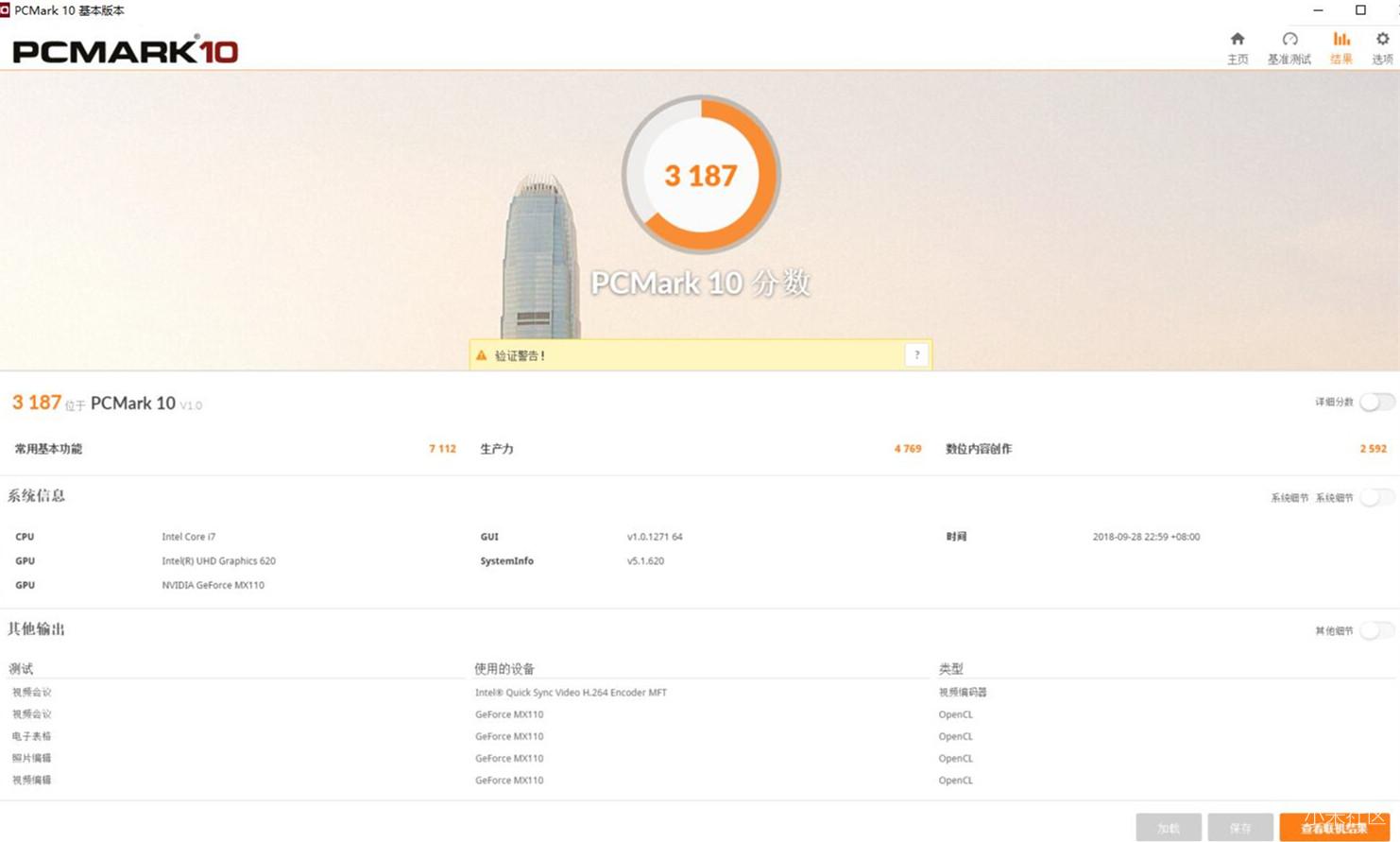Click 视频编辑 test row
This screenshot has width=1400, height=842.
[31, 781]
